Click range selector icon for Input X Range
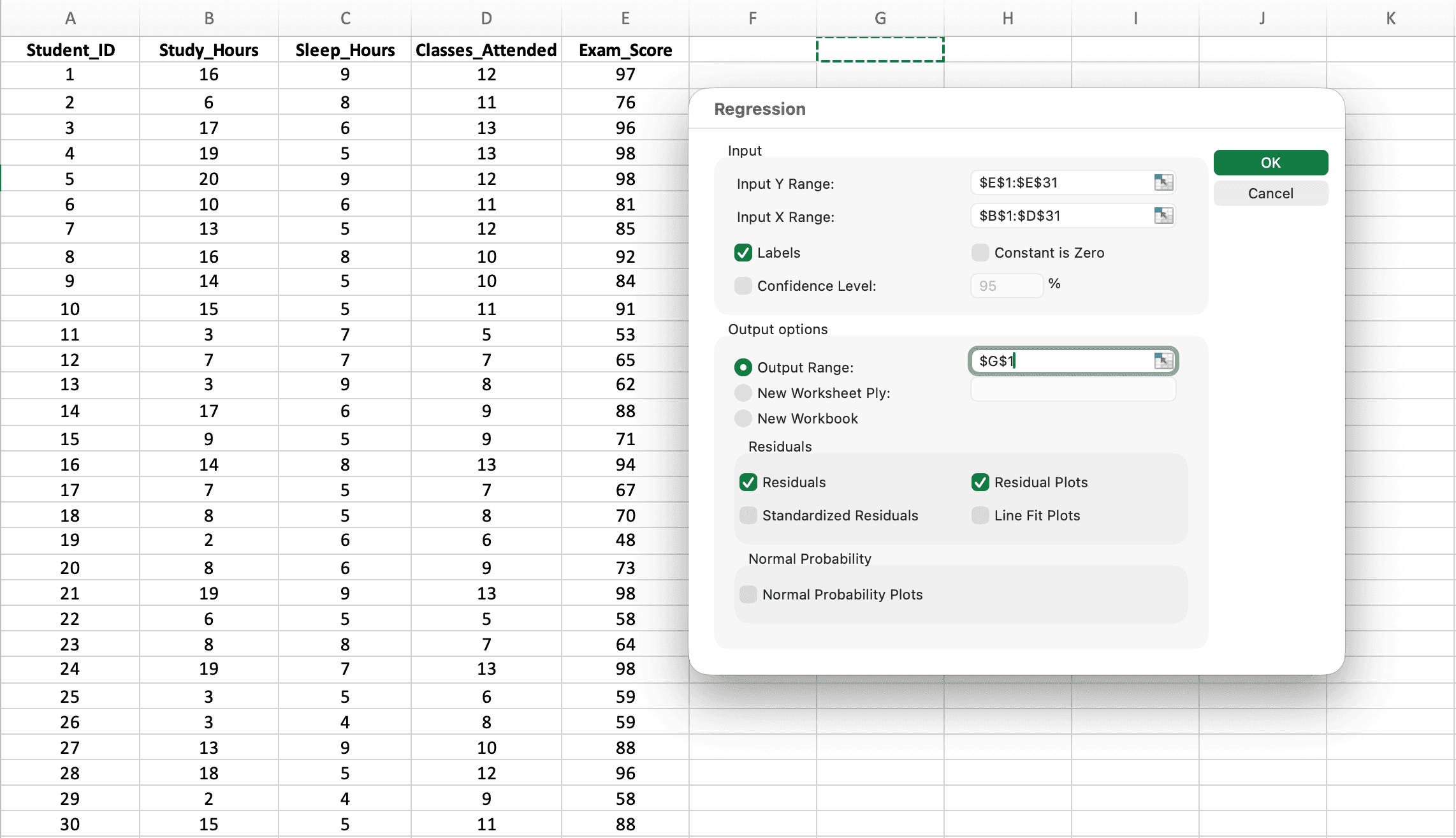Image resolution: width=1456 pixels, height=838 pixels. point(1163,216)
